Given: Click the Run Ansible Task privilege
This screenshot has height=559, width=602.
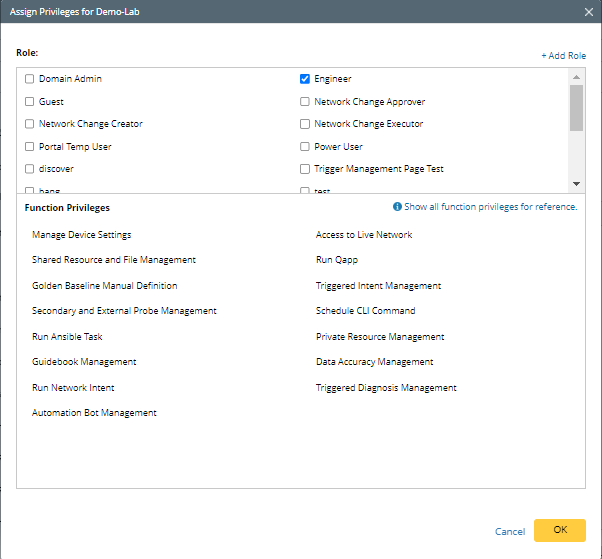Looking at the screenshot, I should click(67, 337).
